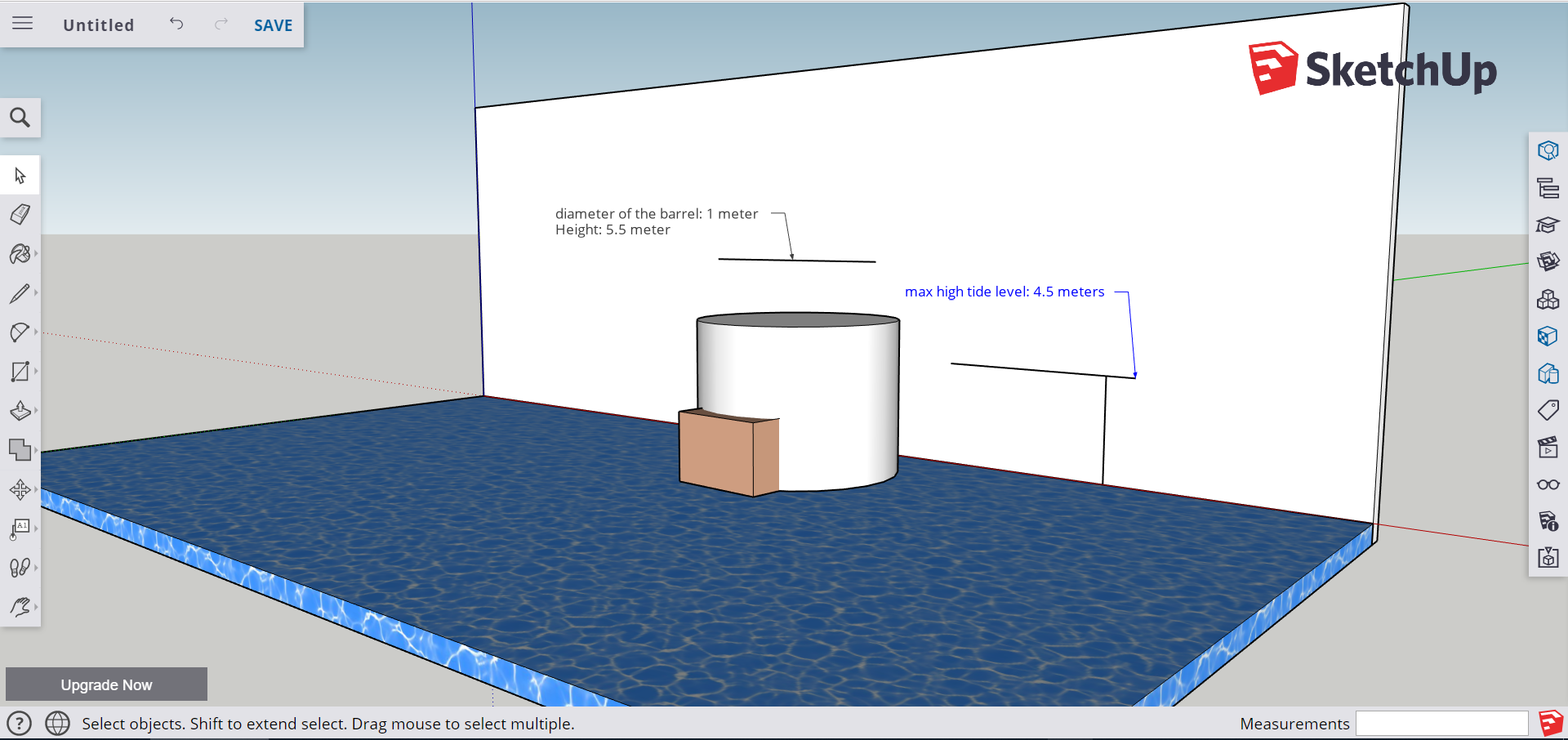Open the Outliner panel
This screenshot has height=740, width=1568.
1548,188
